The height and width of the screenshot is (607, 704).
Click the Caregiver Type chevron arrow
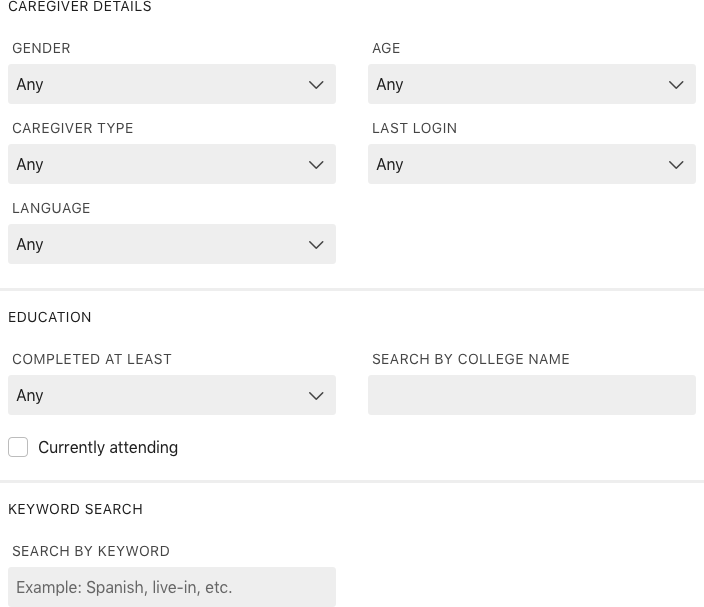(316, 165)
